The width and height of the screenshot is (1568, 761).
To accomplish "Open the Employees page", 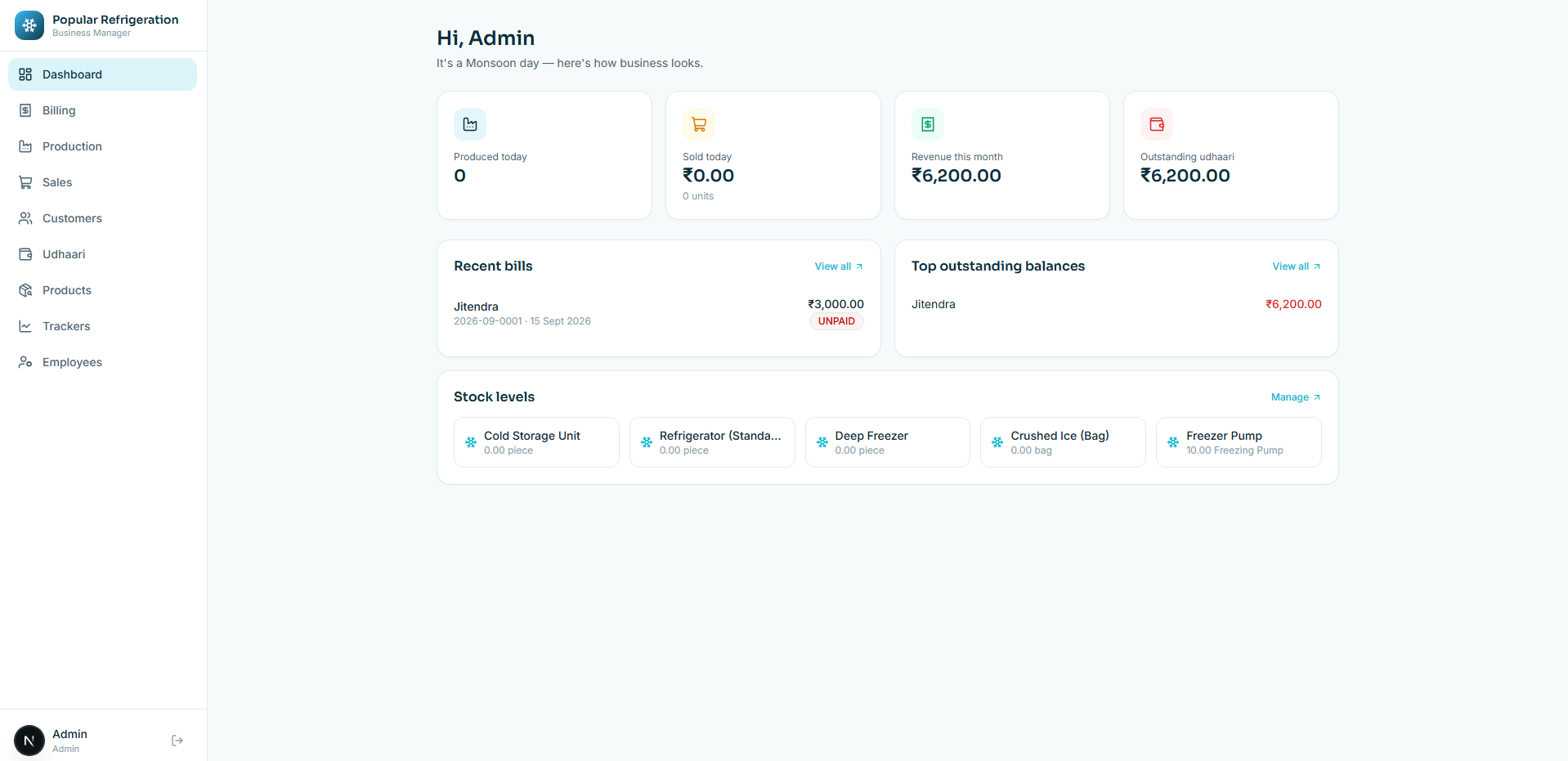I will tap(102, 362).
